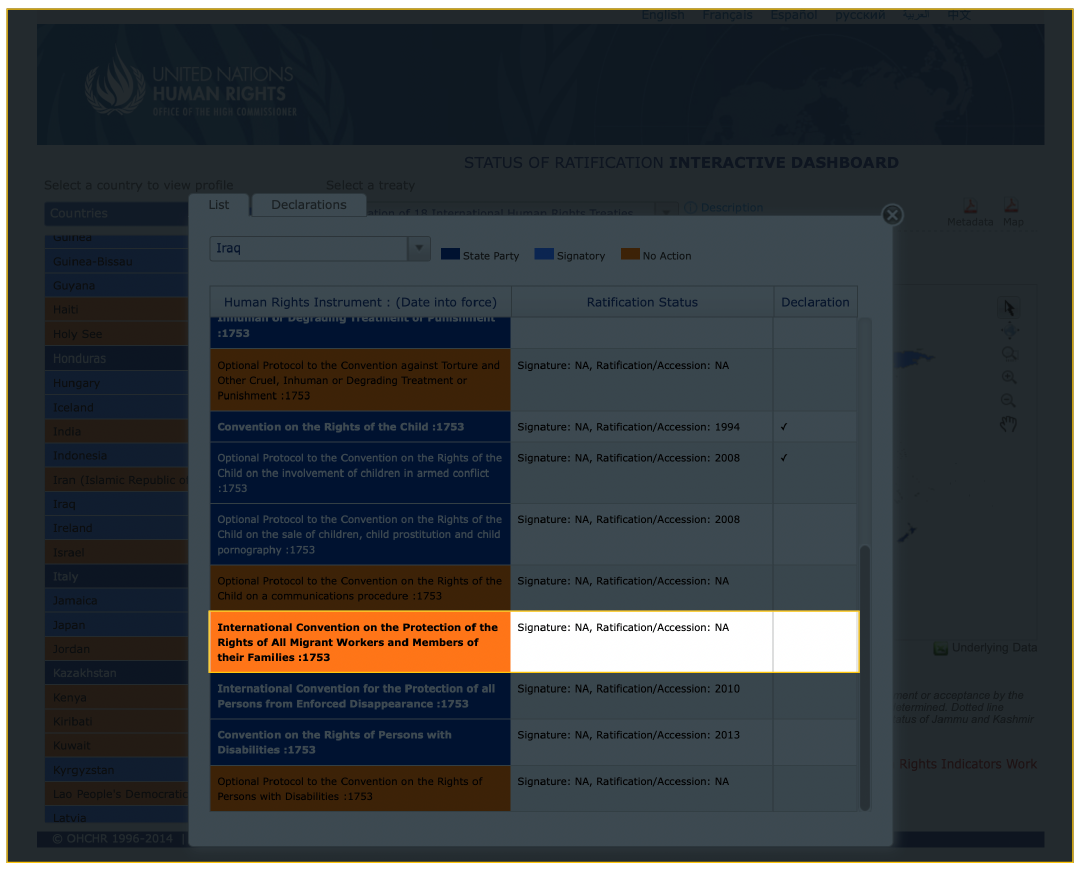
Task: Close the Iraq treaty list popup
Action: (892, 215)
